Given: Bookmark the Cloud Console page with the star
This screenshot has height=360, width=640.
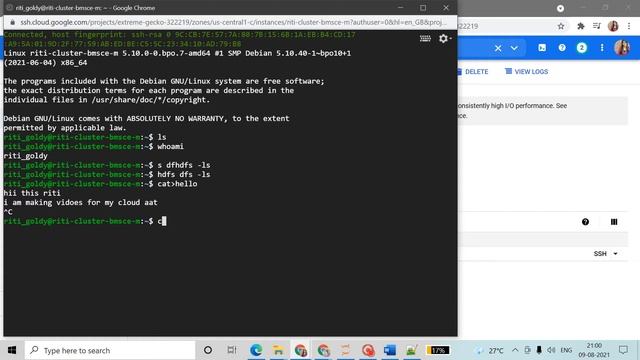Looking at the screenshot, I should pos(561,26).
